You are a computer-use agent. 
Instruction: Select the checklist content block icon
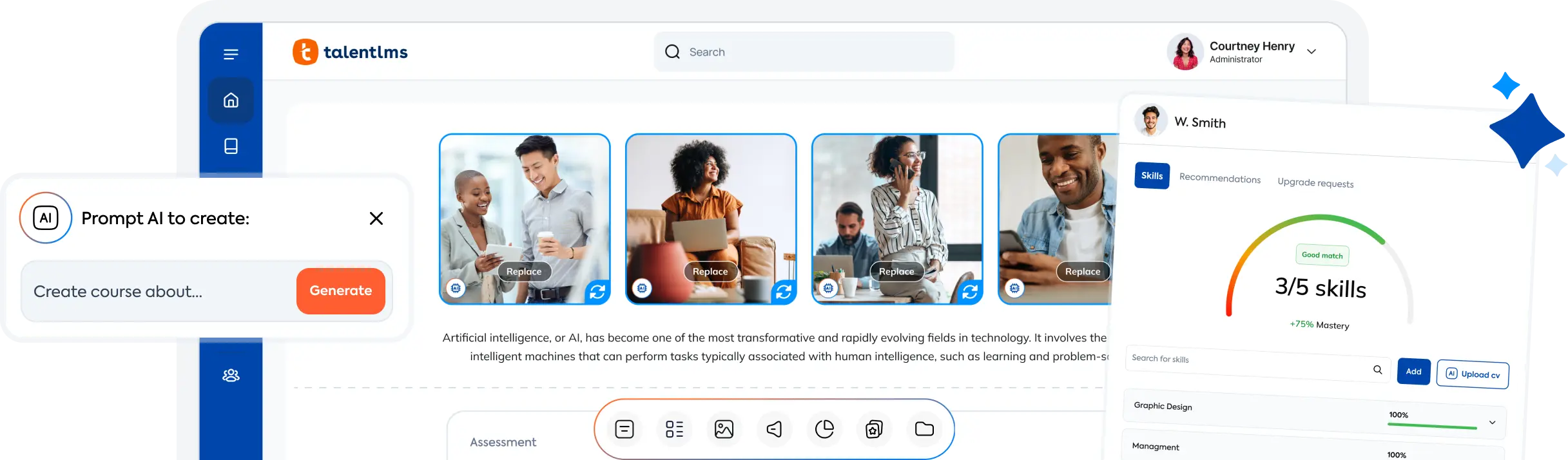(x=674, y=429)
